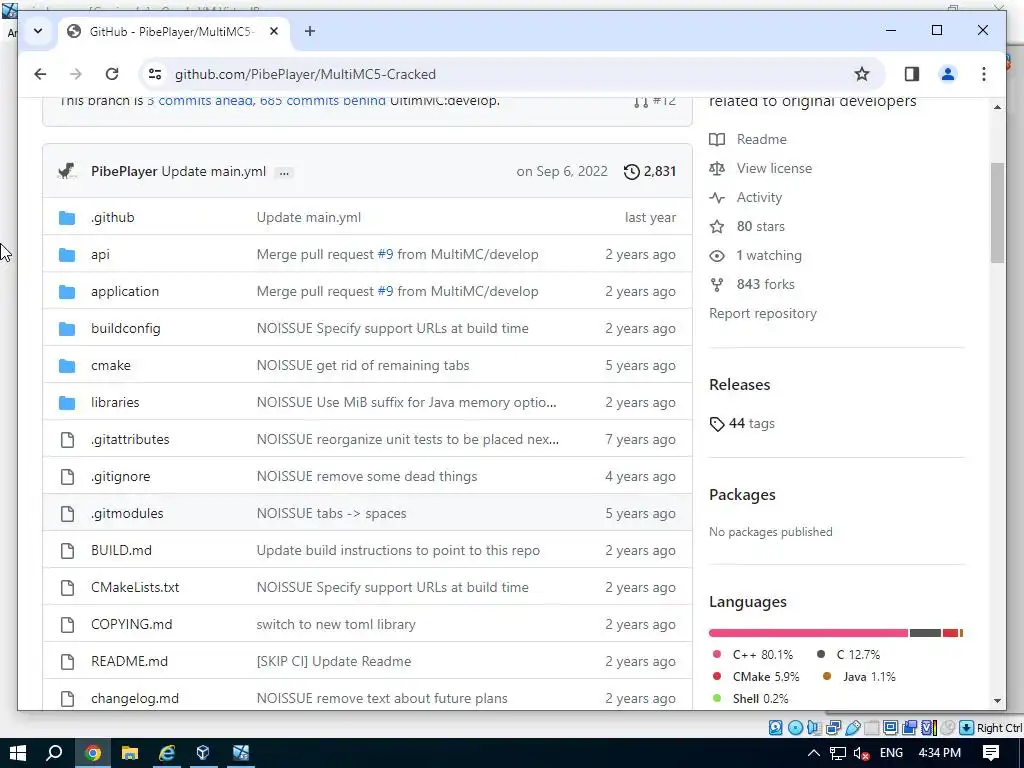The height and width of the screenshot is (768, 1024).
Task: Click the site information icon
Action: pyautogui.click(x=155, y=74)
